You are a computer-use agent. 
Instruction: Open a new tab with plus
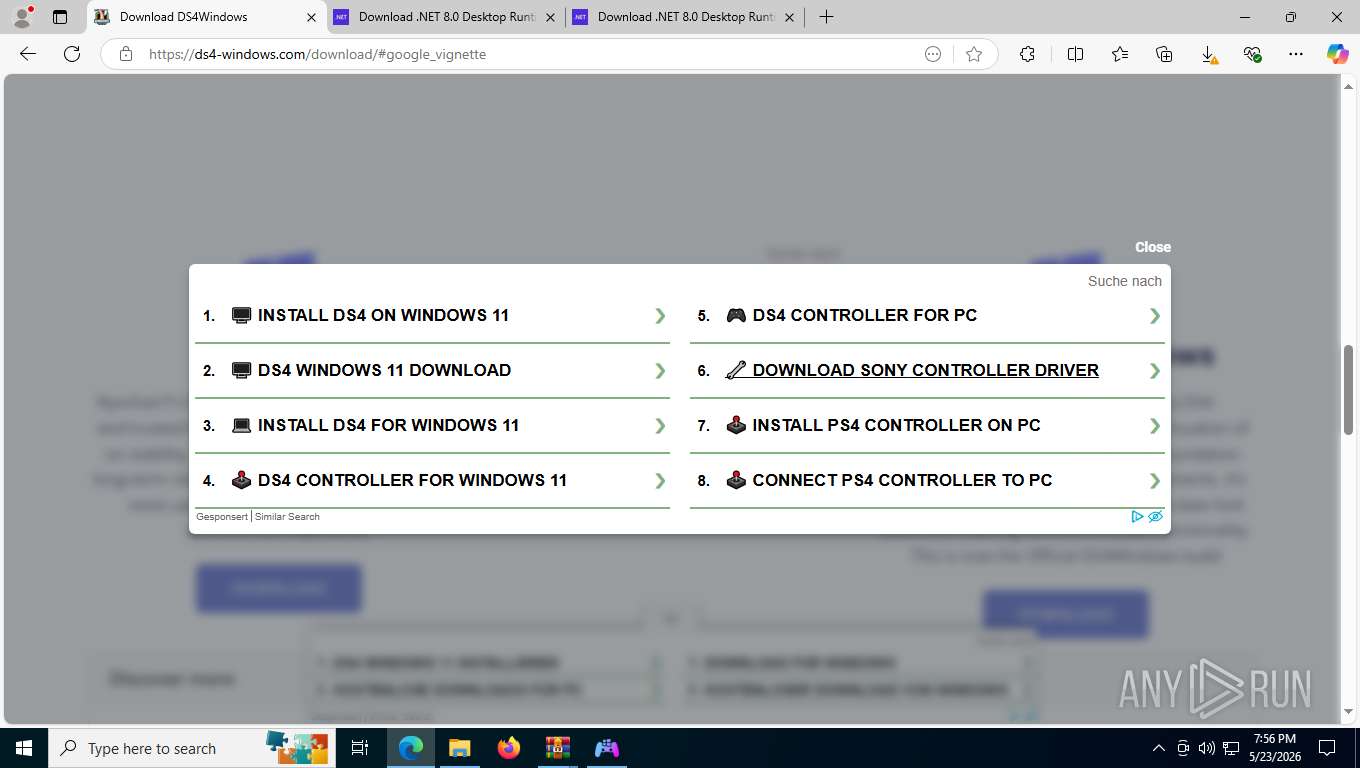pyautogui.click(x=826, y=17)
